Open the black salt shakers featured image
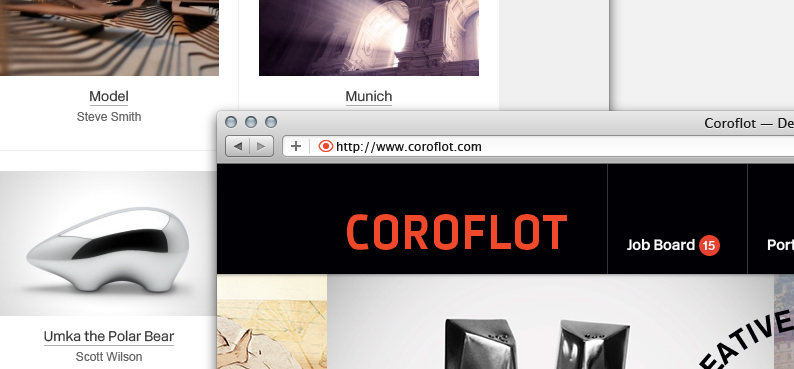Screen dimensions: 794x369 pyautogui.click(x=550, y=321)
